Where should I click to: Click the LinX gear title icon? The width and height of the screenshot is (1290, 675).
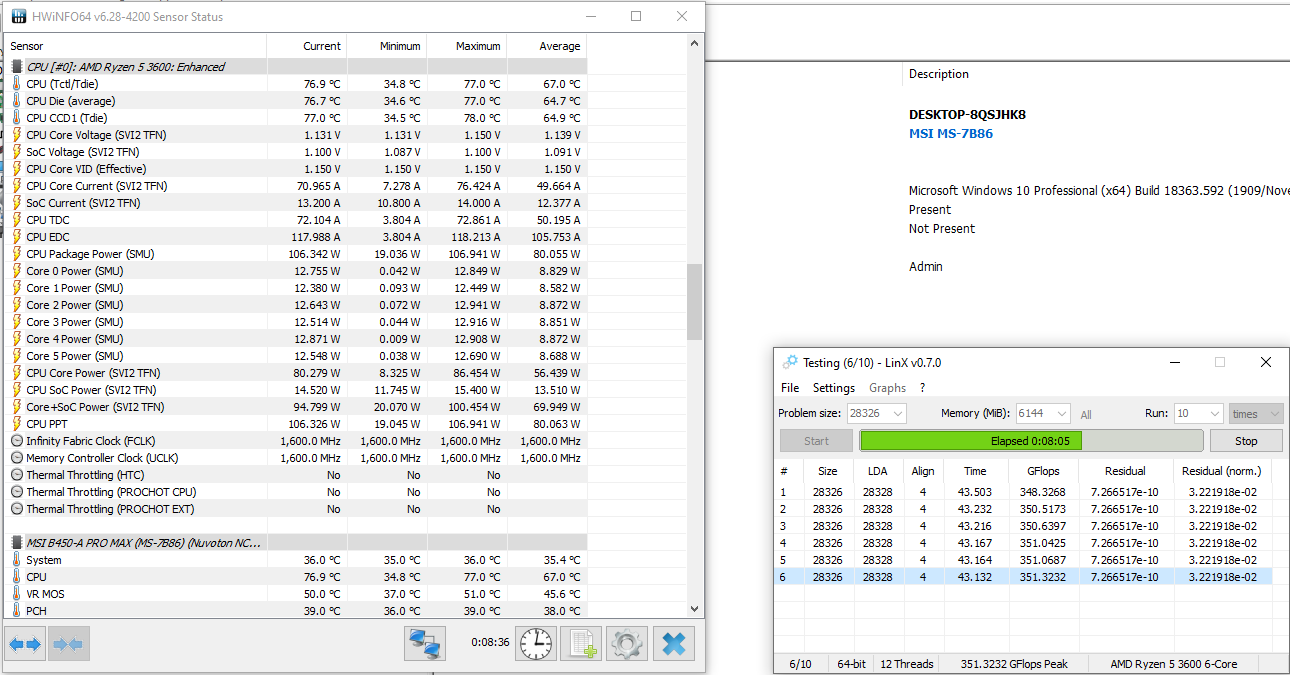tap(790, 362)
